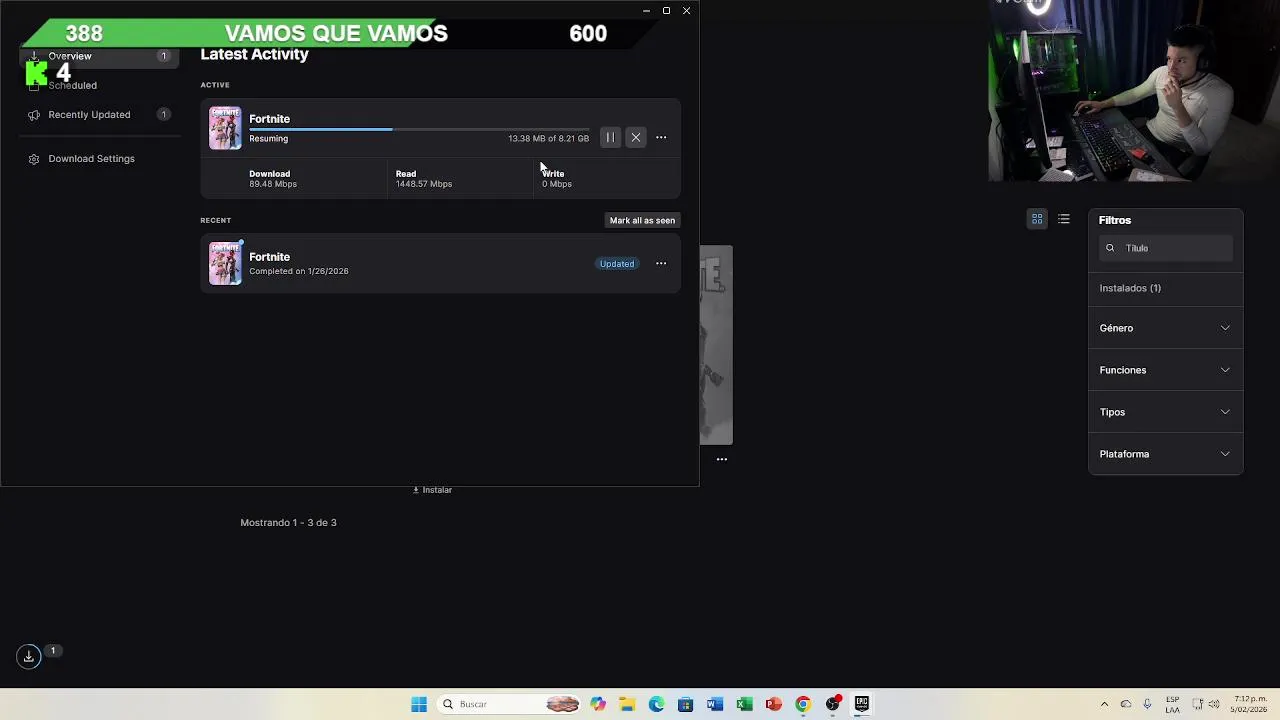Expand the Género filter
This screenshot has height=720, width=1280.
pos(1165,328)
